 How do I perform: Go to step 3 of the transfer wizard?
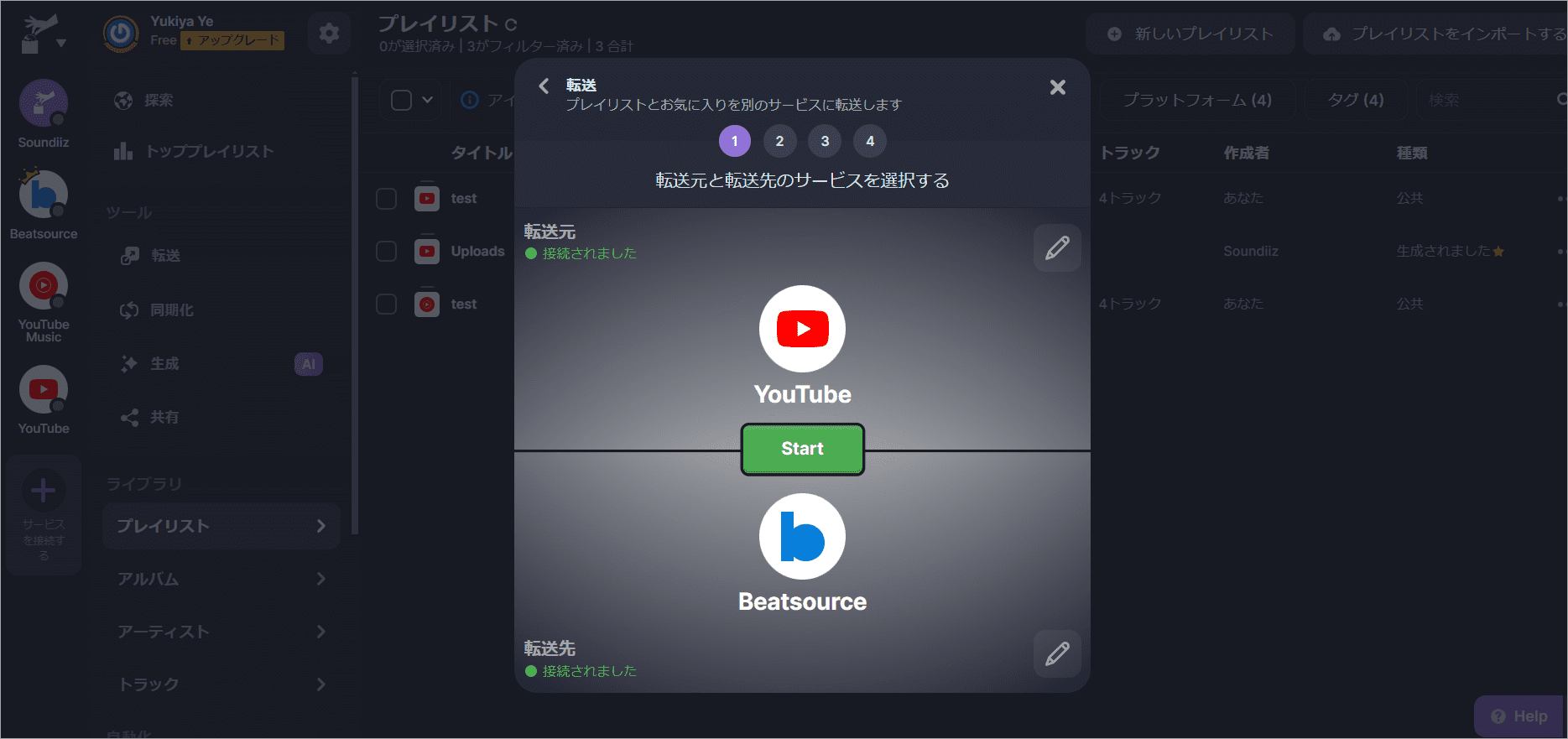pos(825,141)
